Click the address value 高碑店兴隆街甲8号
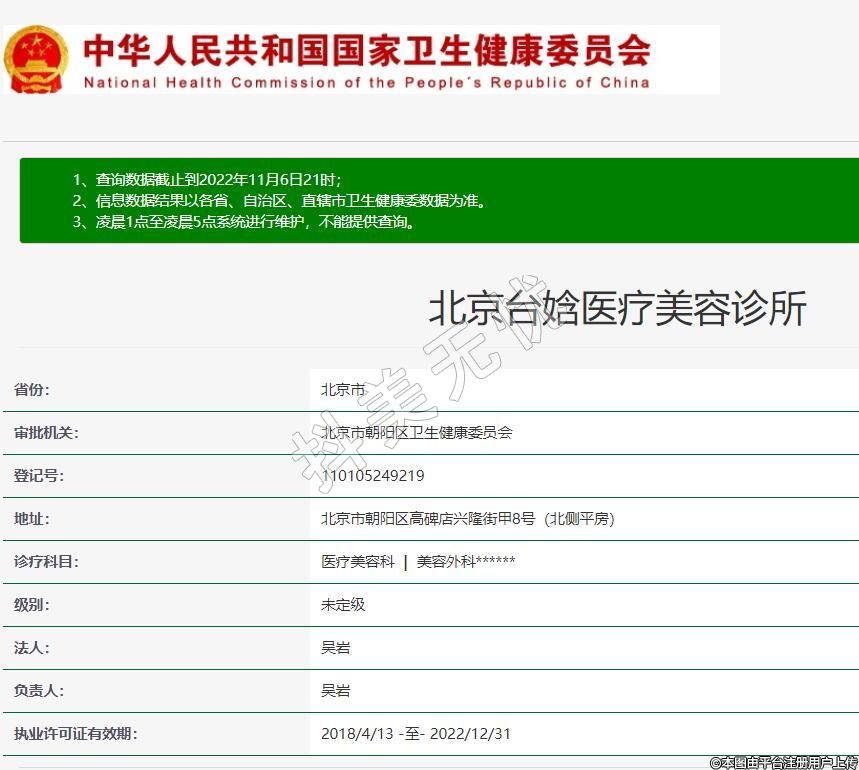This screenshot has height=770, width=859. click(467, 519)
